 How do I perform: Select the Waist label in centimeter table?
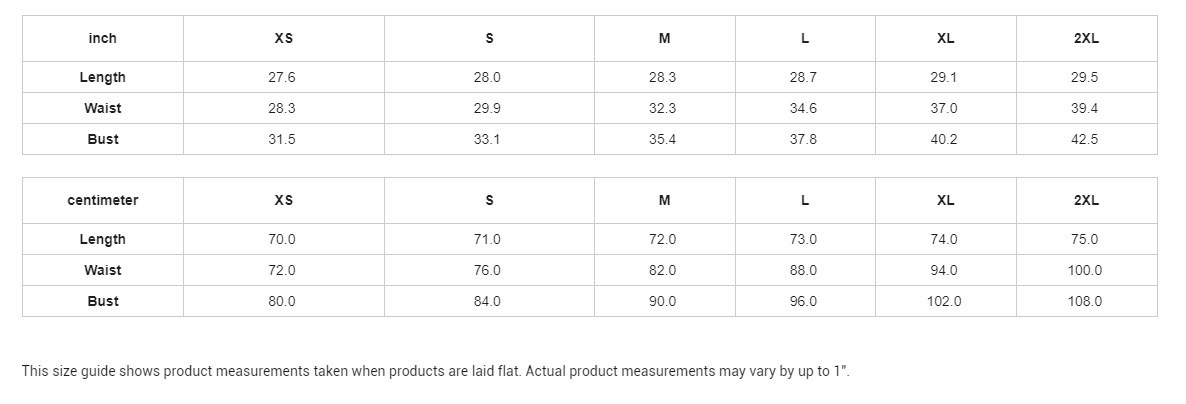tap(102, 270)
